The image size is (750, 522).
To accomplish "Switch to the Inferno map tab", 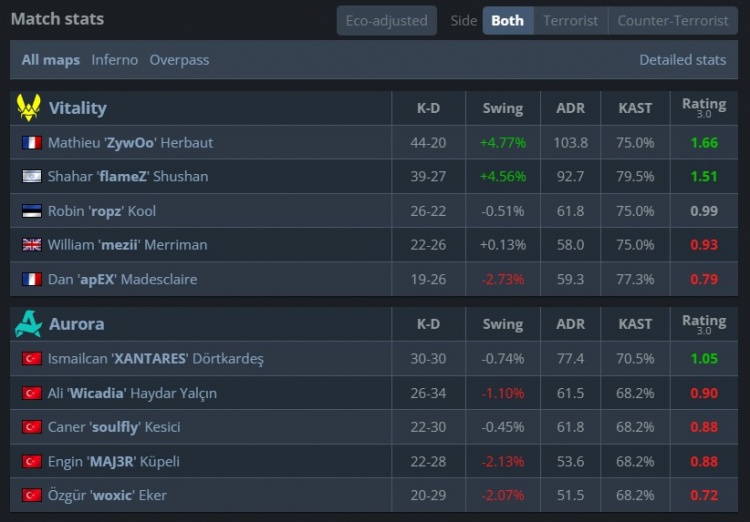I will 115,60.
